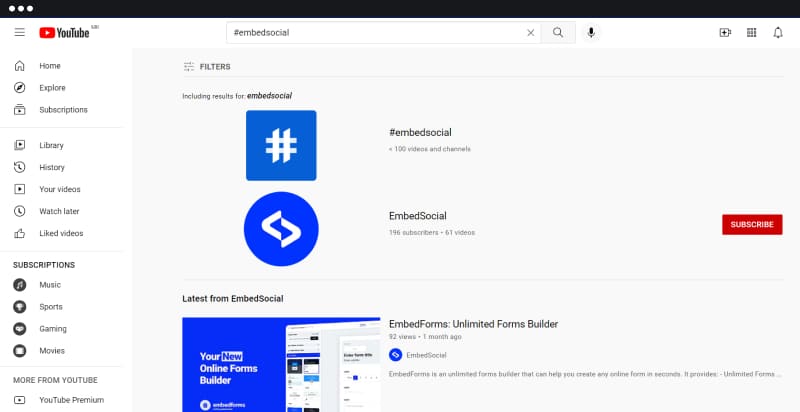Open Liked videos playlist
800x412 pixels.
pyautogui.click(x=61, y=234)
